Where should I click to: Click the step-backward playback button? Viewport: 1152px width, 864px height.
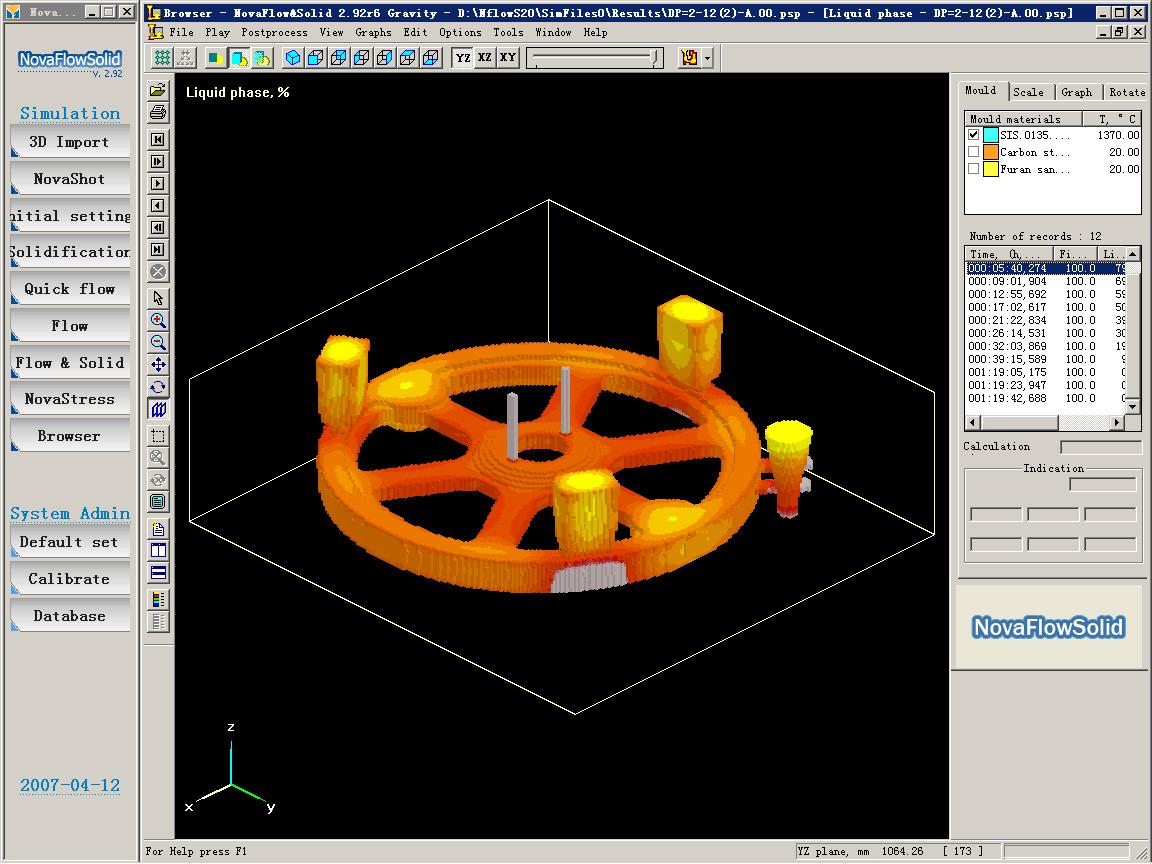158,228
